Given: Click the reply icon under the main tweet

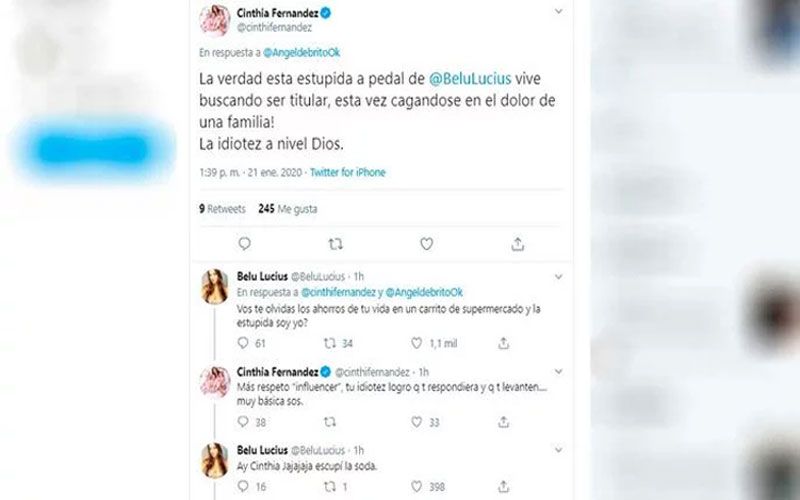Looking at the screenshot, I should point(244,244).
